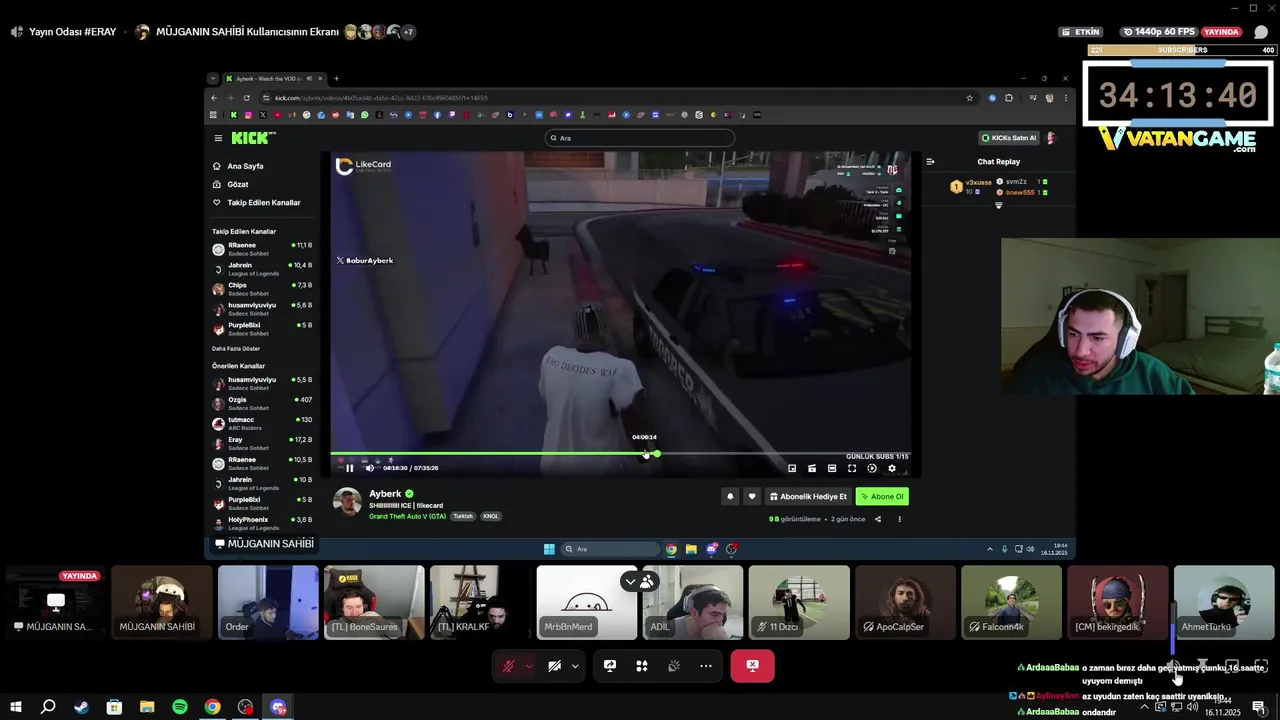The image size is (1280, 720).
Task: Open Discord activities launcher
Action: pyautogui.click(x=642, y=666)
